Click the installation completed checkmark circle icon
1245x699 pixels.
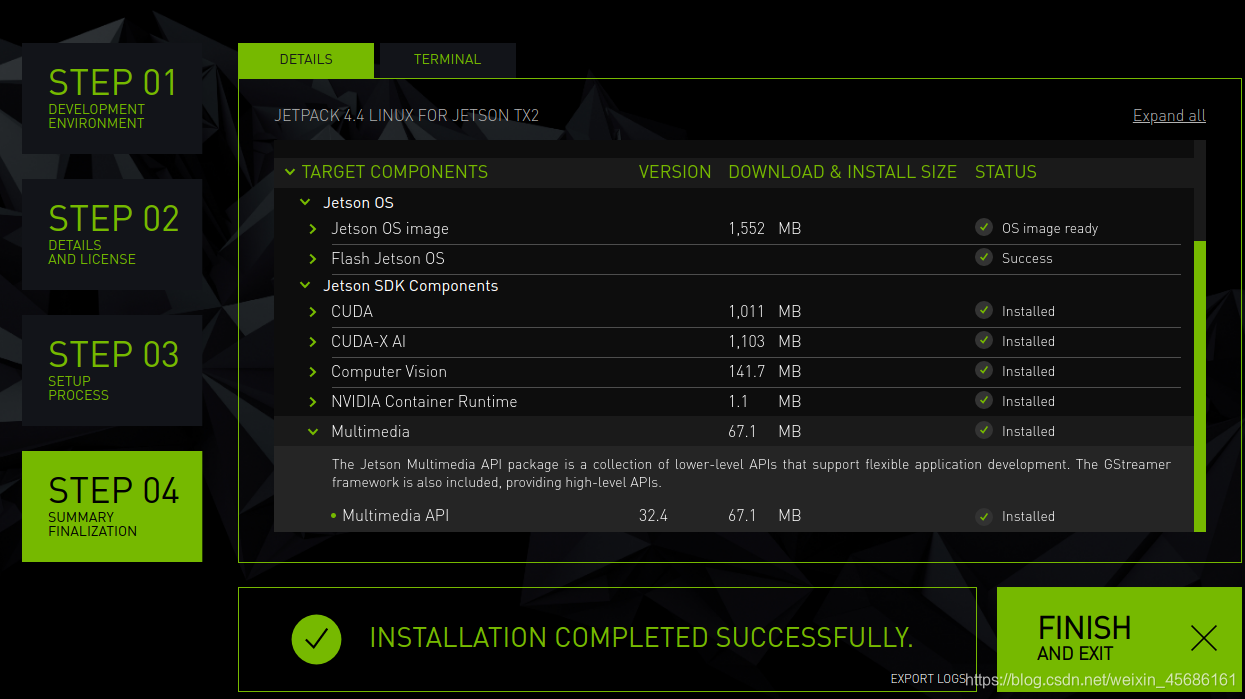tap(316, 638)
